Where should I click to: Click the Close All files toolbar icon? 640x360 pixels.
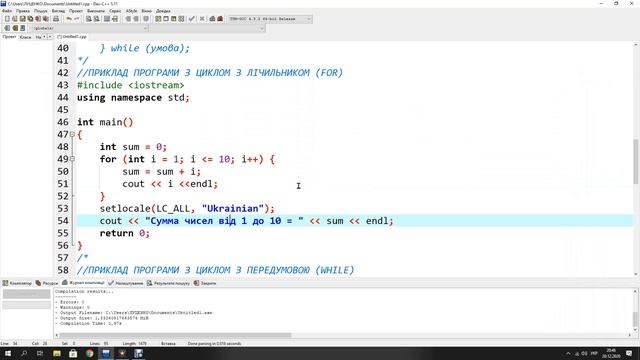46,19
